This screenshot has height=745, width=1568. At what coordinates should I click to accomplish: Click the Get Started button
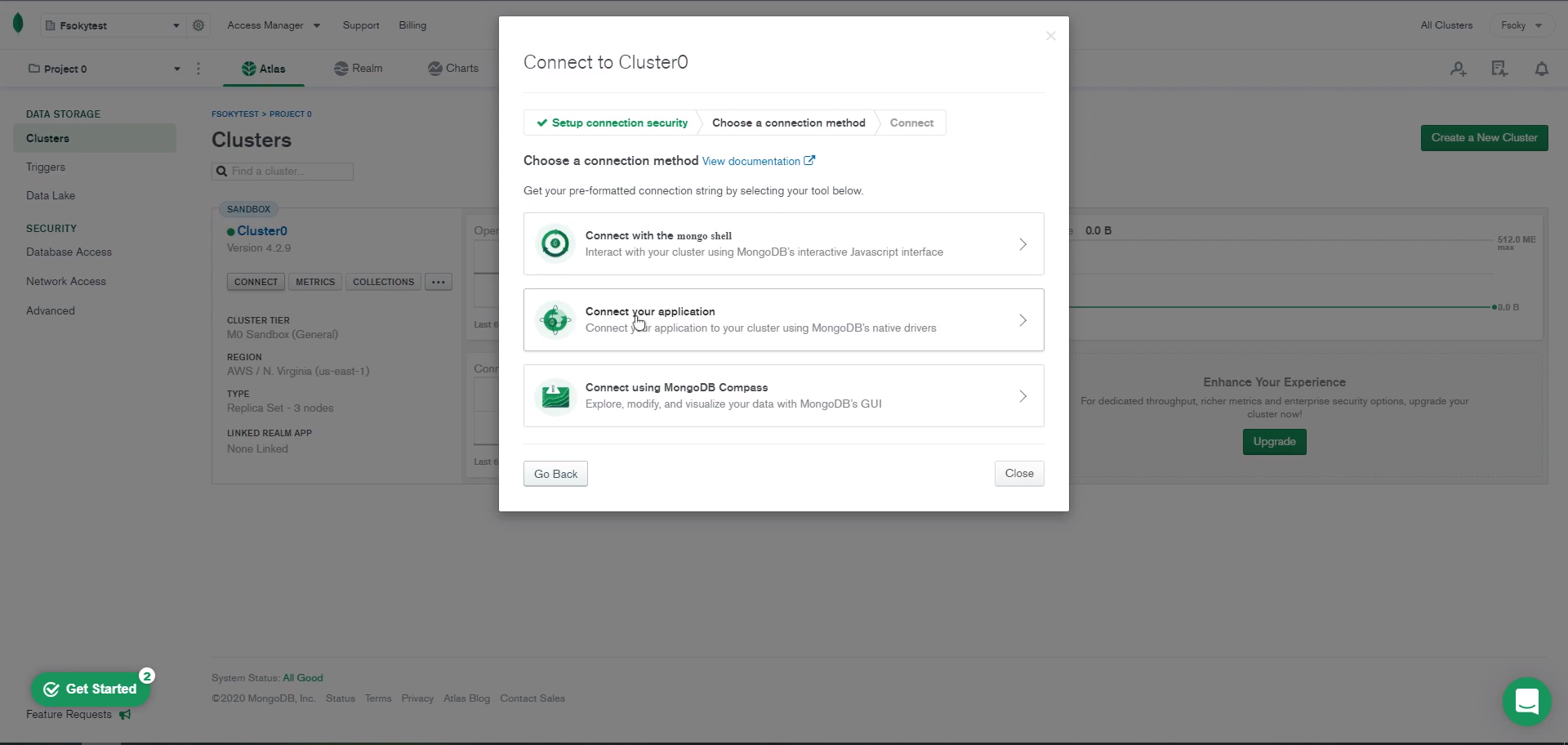click(91, 689)
